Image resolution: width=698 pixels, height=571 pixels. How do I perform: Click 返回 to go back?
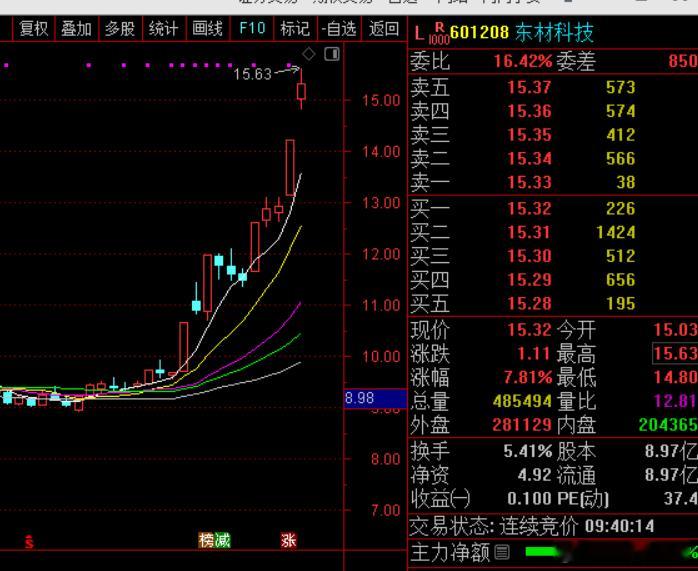(x=384, y=29)
